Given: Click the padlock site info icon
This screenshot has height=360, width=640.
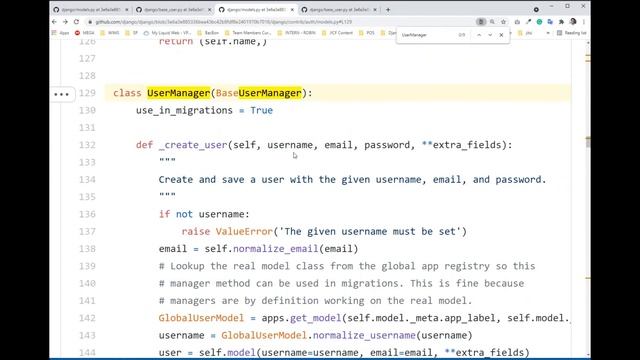Looking at the screenshot, I should pyautogui.click(x=90, y=22).
